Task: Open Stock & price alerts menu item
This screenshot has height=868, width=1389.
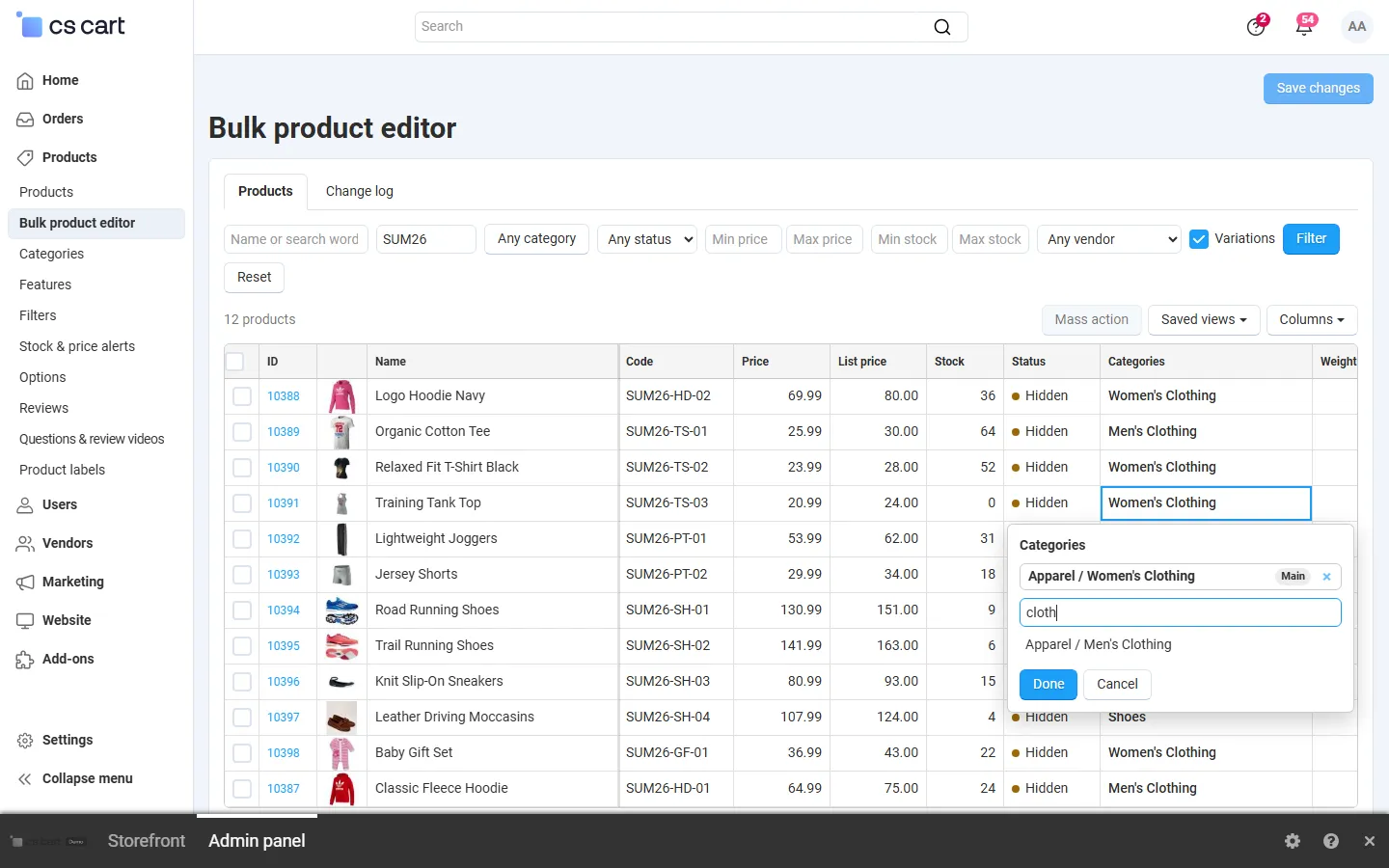Action: coord(77,346)
